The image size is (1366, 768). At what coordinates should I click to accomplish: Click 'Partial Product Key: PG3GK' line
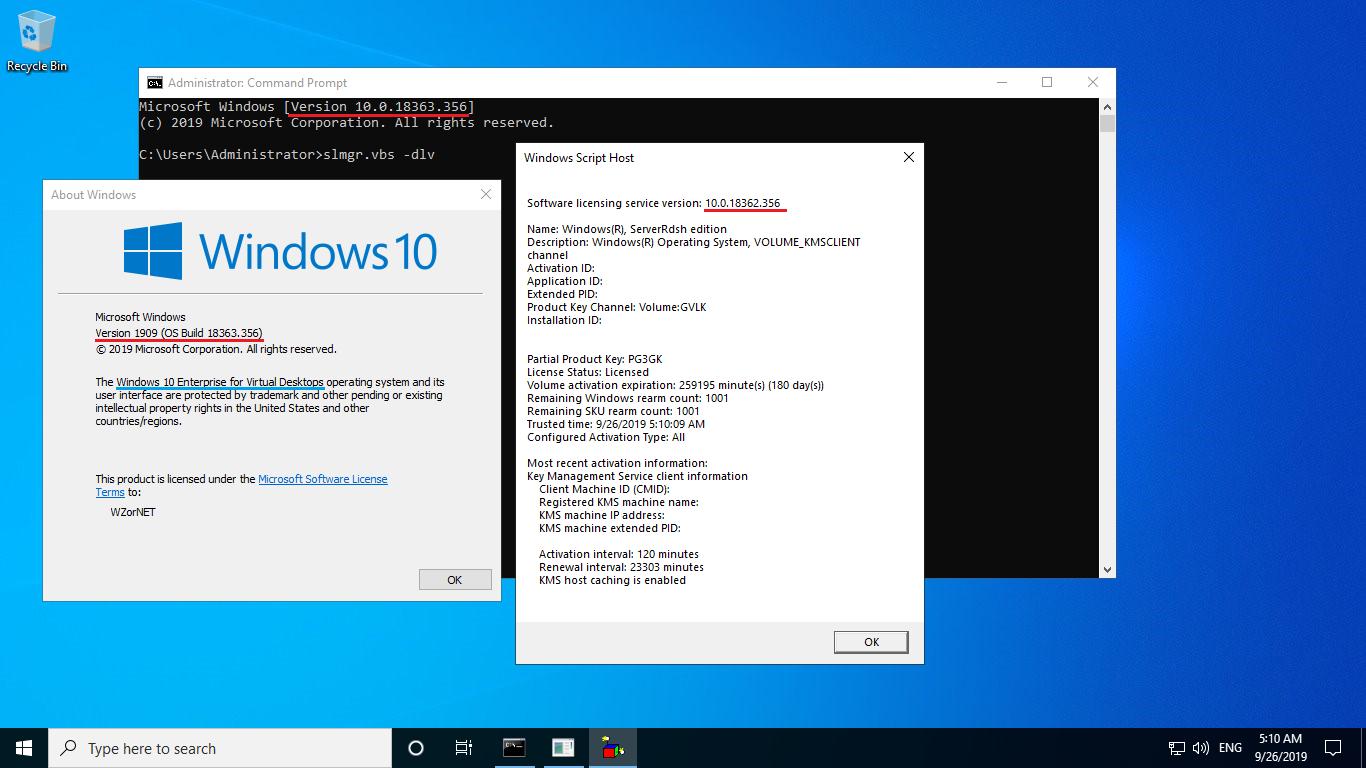595,359
